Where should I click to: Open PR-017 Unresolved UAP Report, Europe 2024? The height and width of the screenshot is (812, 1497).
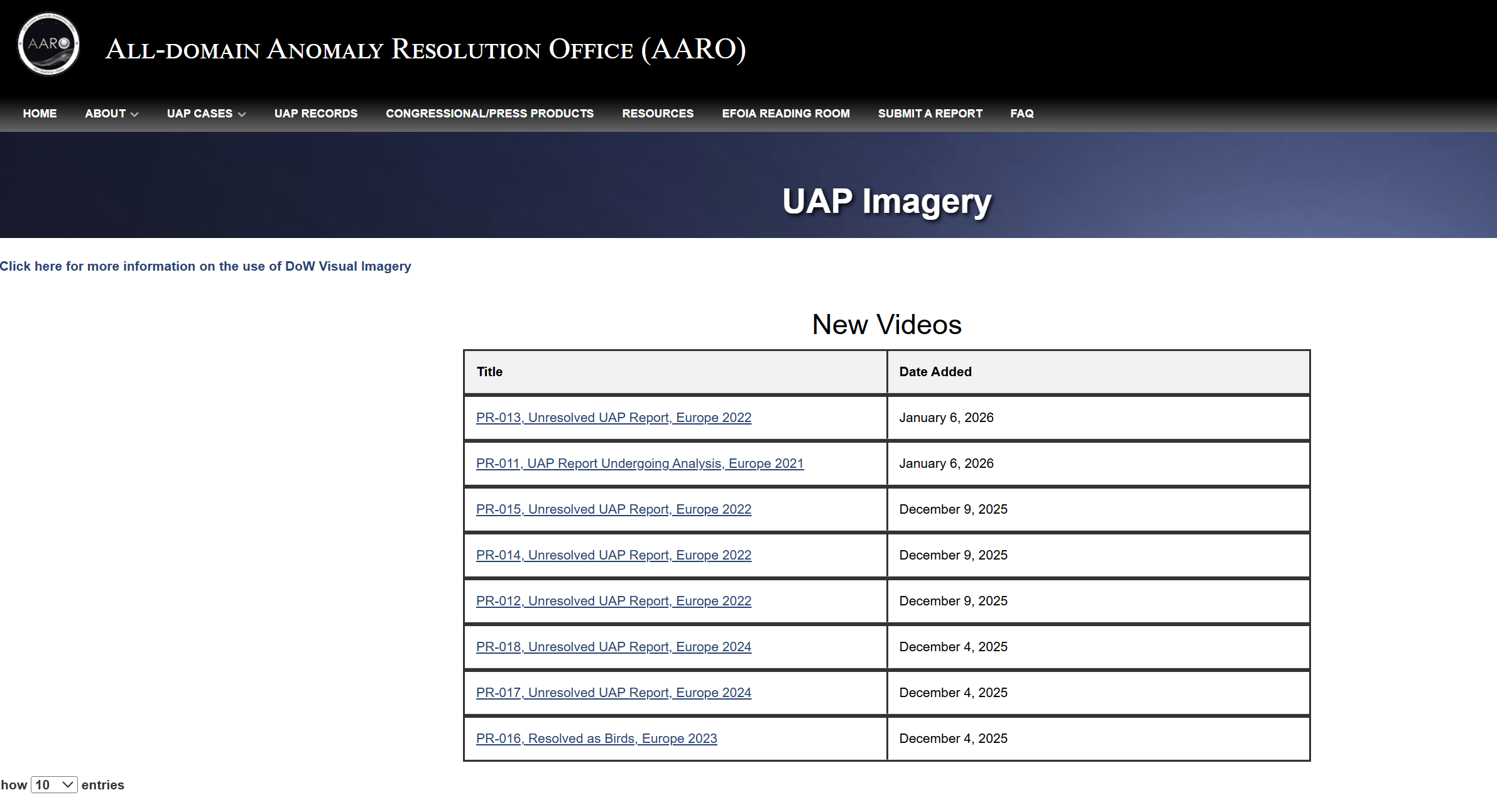pos(614,693)
